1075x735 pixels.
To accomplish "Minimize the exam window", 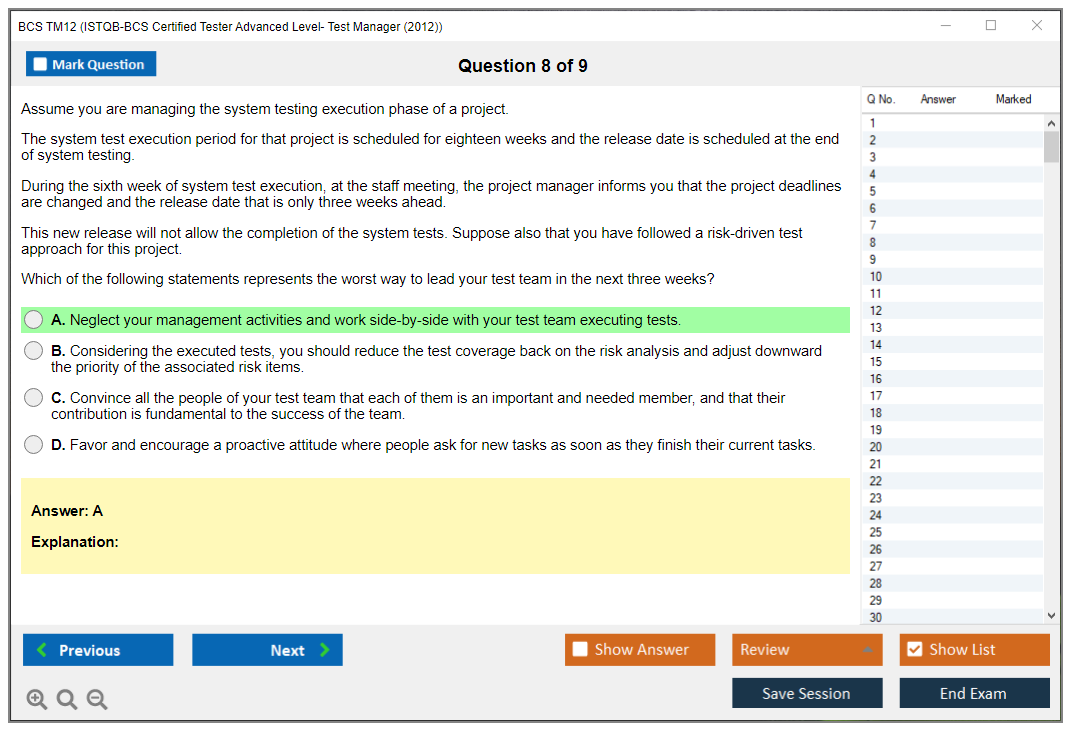I will [945, 26].
